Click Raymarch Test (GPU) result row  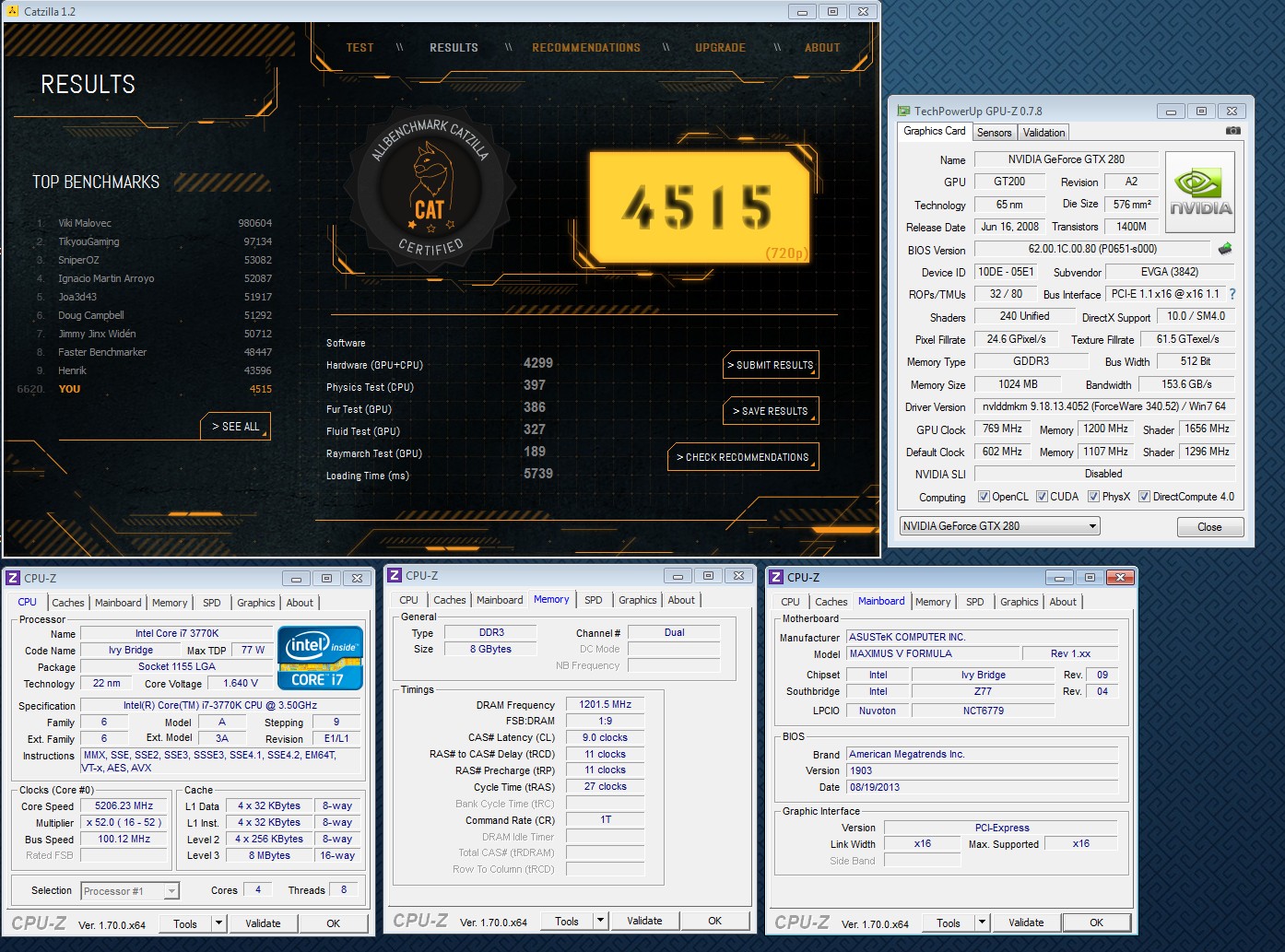tap(439, 452)
